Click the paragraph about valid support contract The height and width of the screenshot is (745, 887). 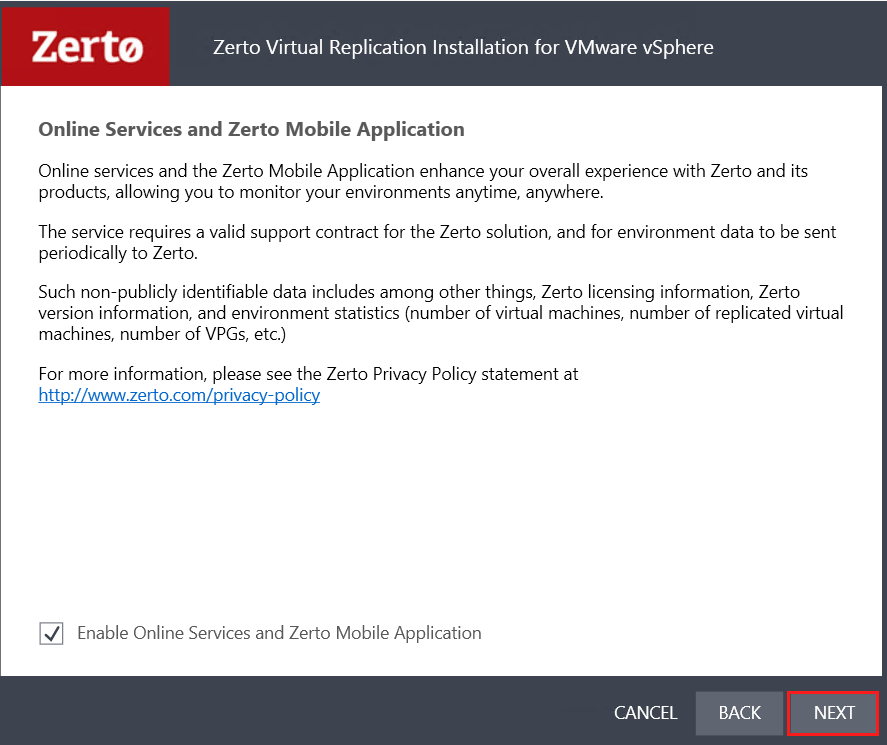[437, 242]
